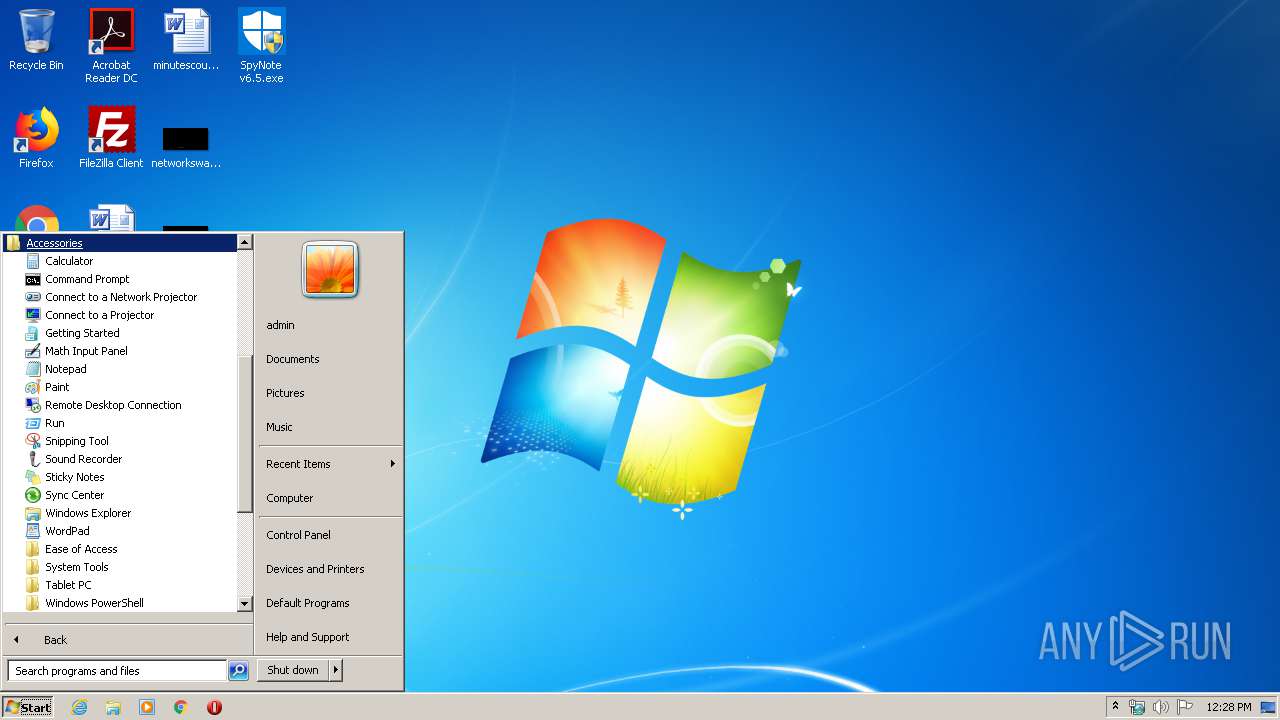Screen dimensions: 1280x720
Task: Click the Search programs and files field
Action: click(117, 671)
